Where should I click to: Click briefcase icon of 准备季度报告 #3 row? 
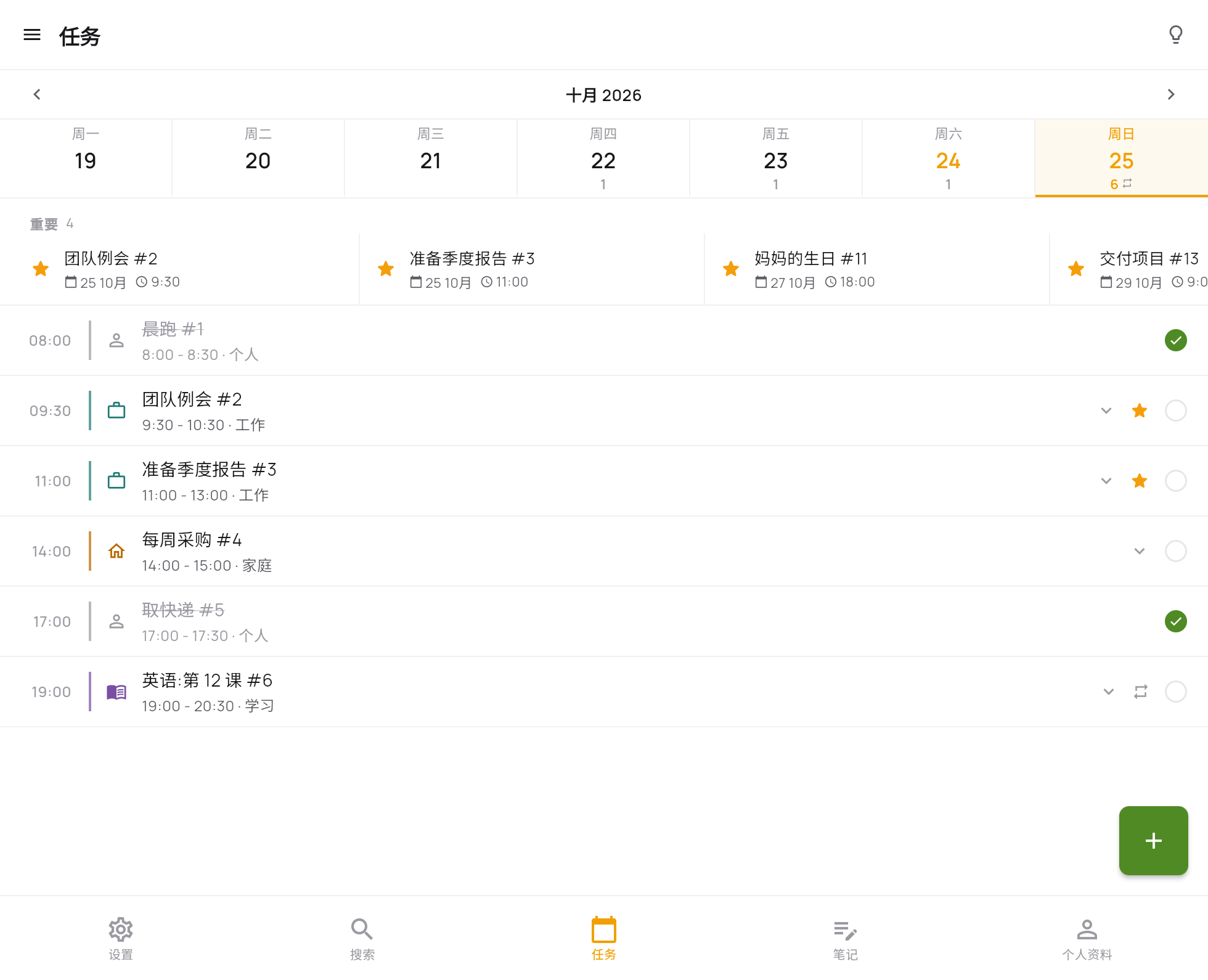(x=116, y=481)
